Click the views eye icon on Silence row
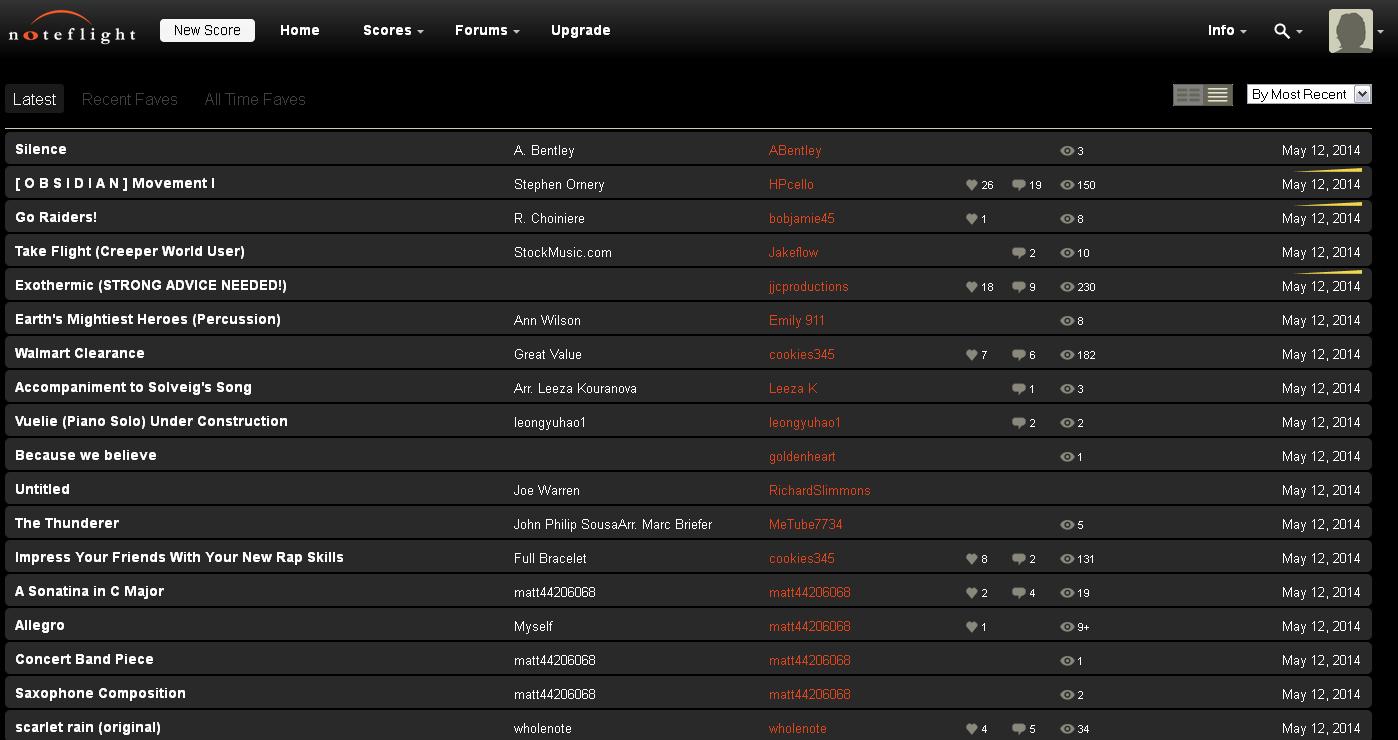The height and width of the screenshot is (740, 1398). tap(1067, 151)
